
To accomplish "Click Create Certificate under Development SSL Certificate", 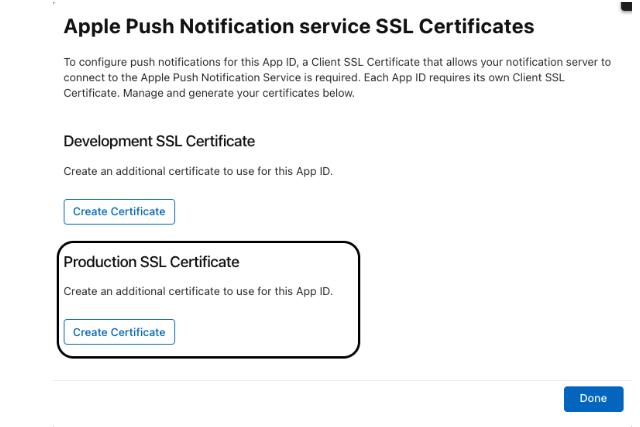I will point(119,212).
